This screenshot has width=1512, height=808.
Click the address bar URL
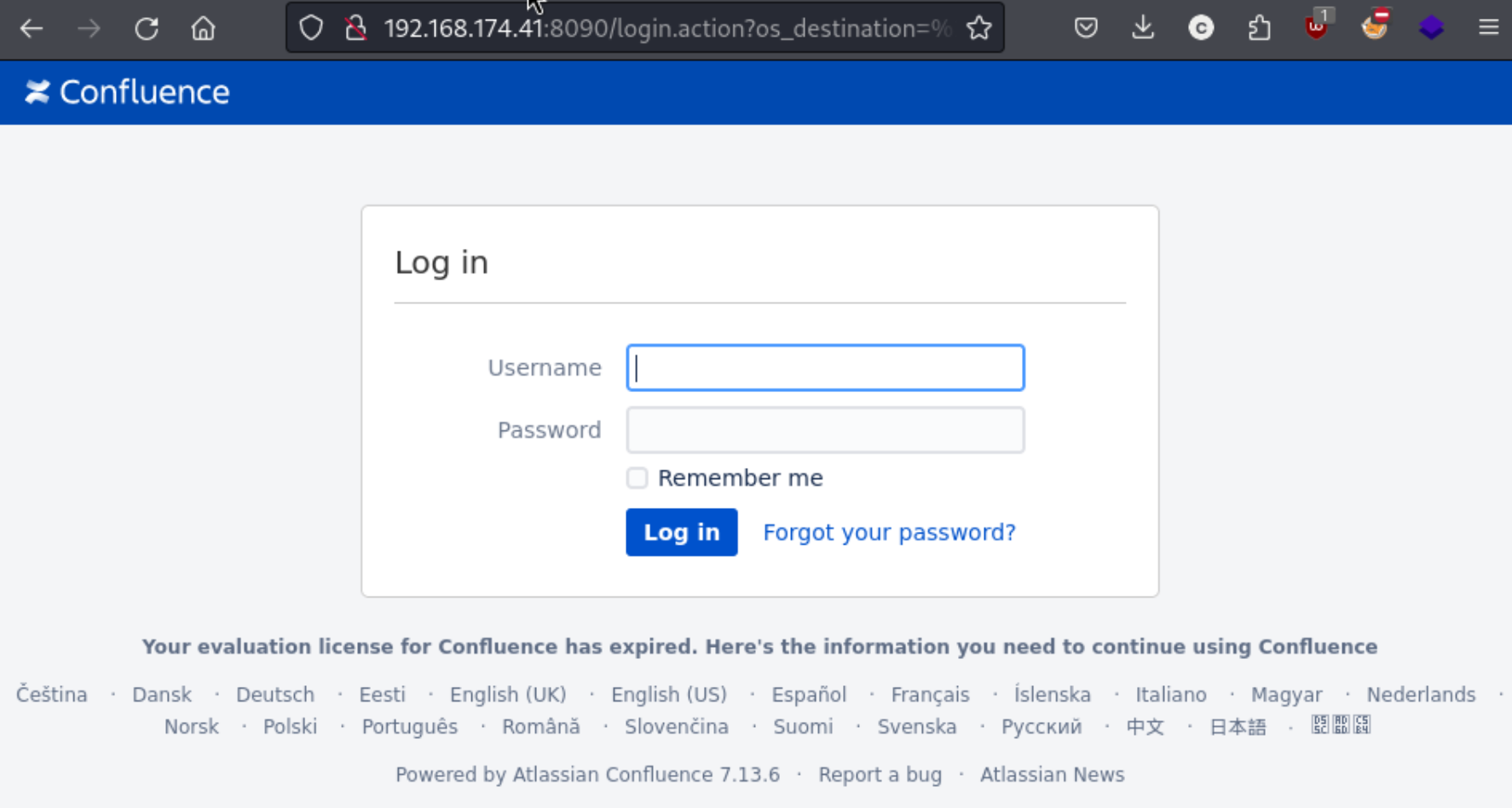click(667, 28)
